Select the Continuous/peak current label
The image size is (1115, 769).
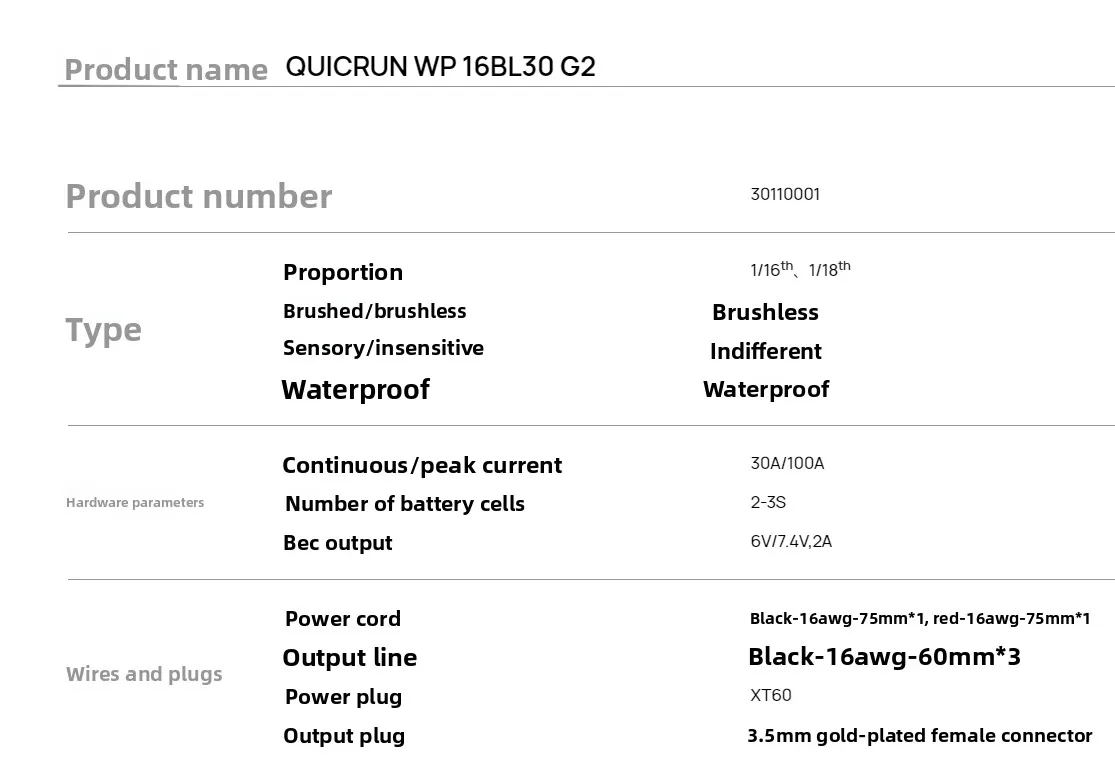(x=422, y=465)
